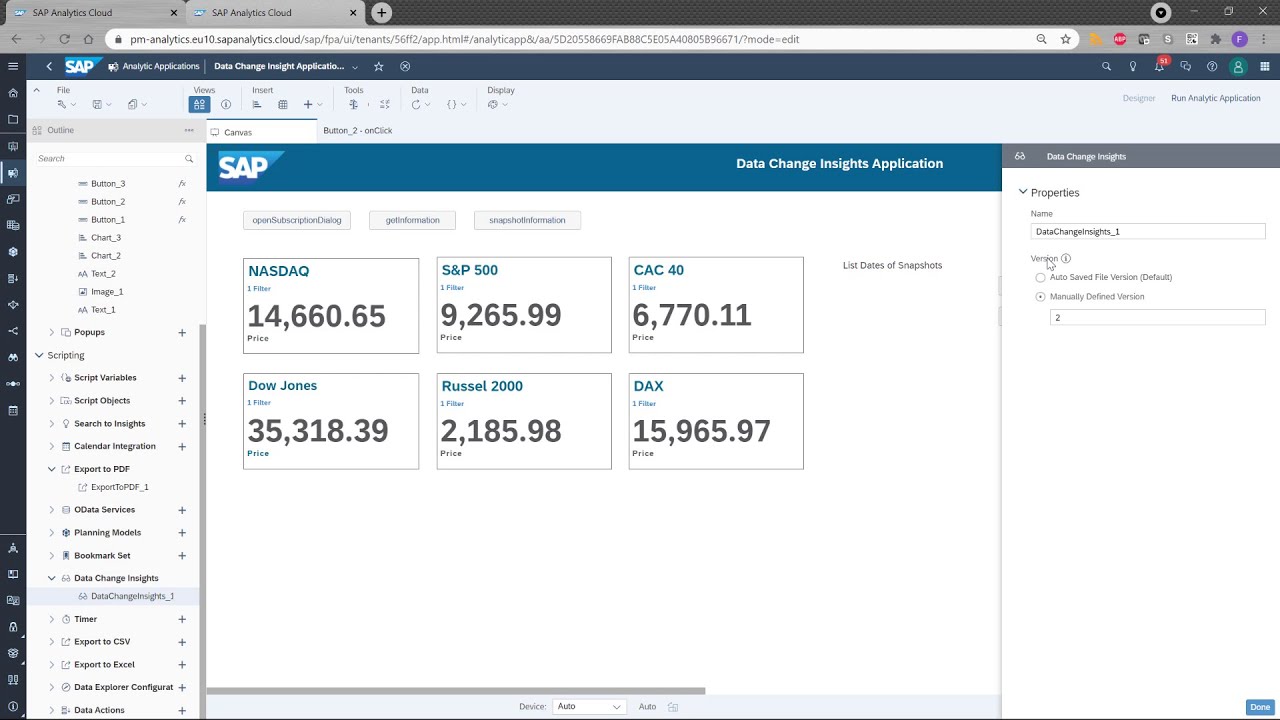Click fx script icon for Button_1
This screenshot has width=1280, height=720.
[182, 220]
